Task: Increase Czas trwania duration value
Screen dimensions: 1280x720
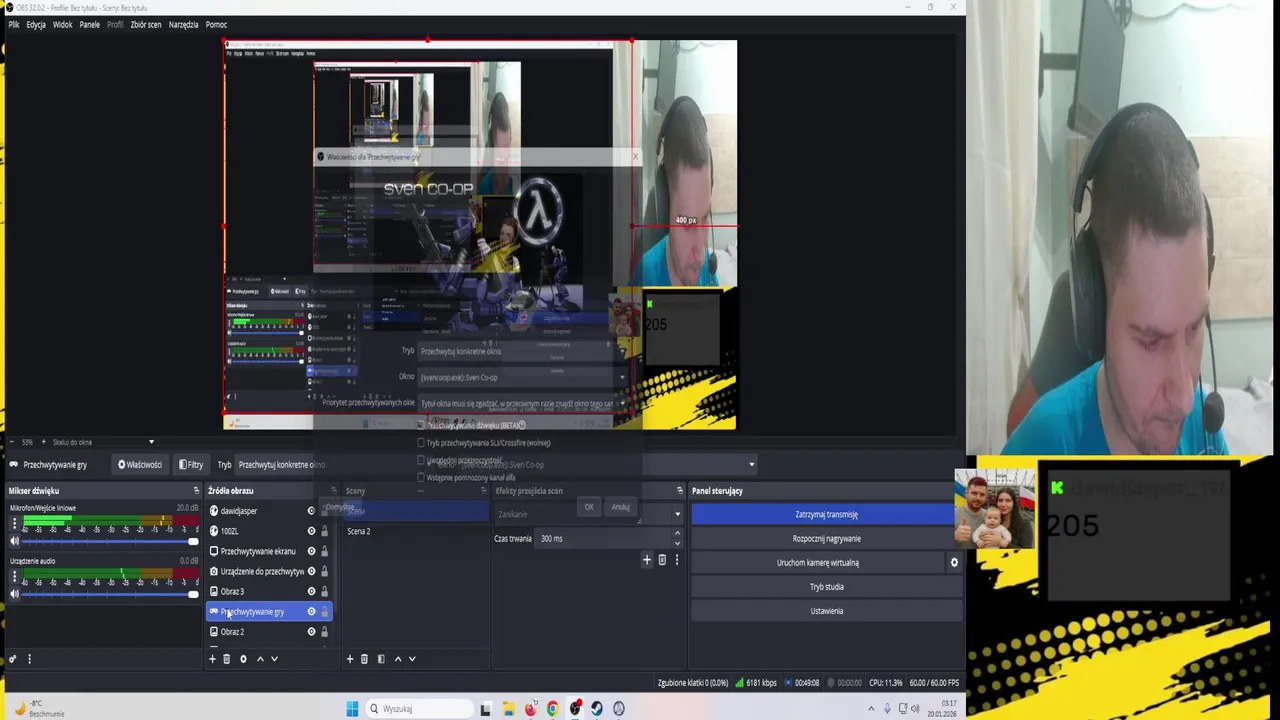Action: click(677, 534)
